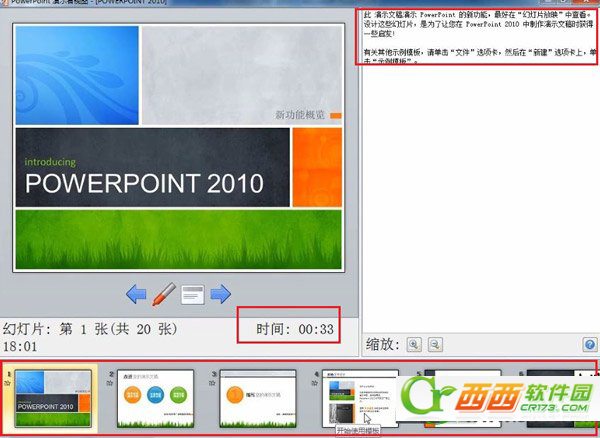Go to previous slide with left arrow
The image size is (600, 438).
pyautogui.click(x=136, y=294)
